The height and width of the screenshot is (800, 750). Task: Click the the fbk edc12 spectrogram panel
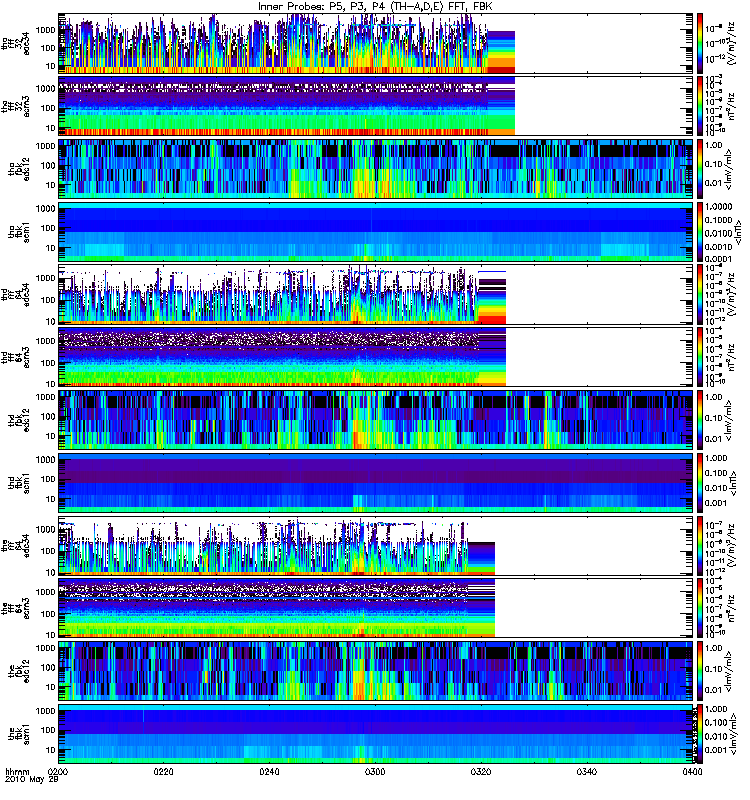coord(376,671)
